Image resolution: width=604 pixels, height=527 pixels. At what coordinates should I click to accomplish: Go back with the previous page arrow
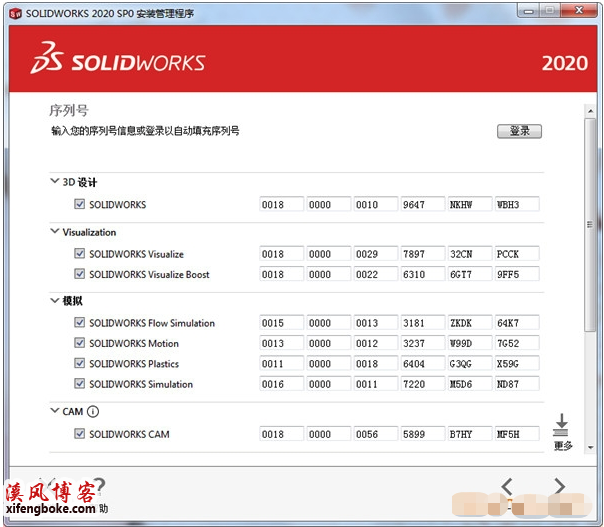pyautogui.click(x=507, y=486)
